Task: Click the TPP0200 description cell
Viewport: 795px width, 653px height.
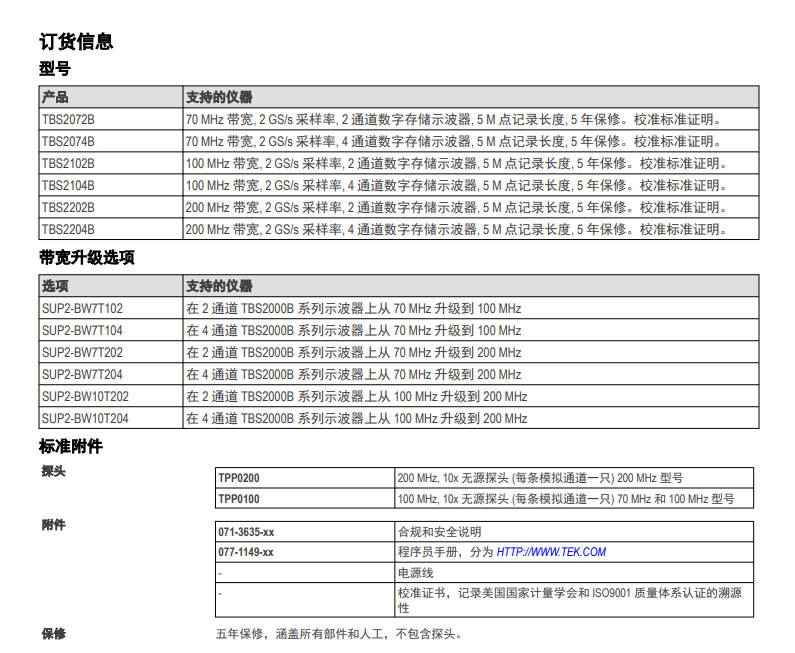Action: click(574, 478)
